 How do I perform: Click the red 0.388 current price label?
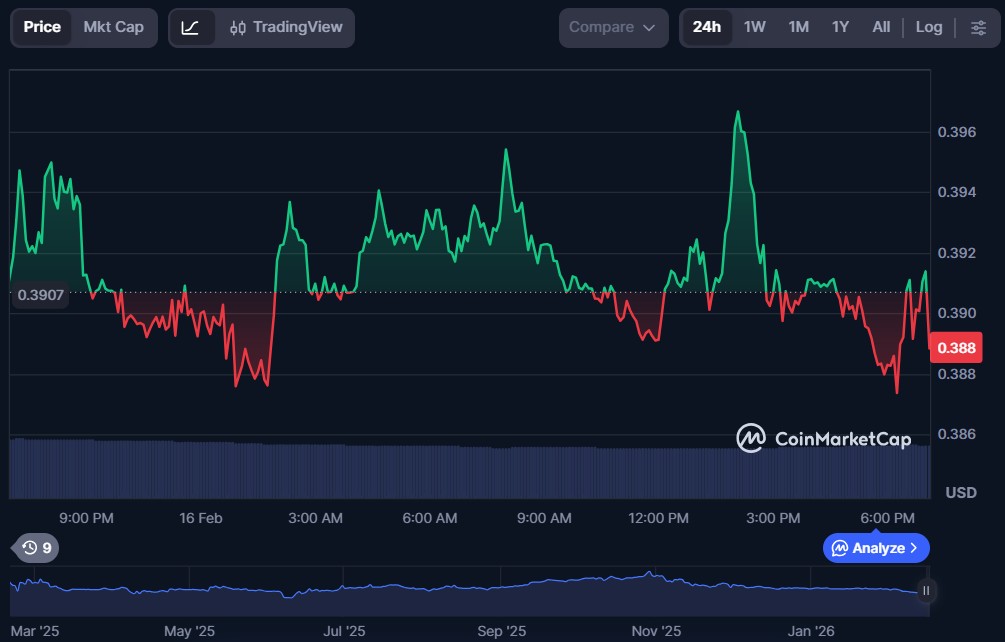point(955,348)
